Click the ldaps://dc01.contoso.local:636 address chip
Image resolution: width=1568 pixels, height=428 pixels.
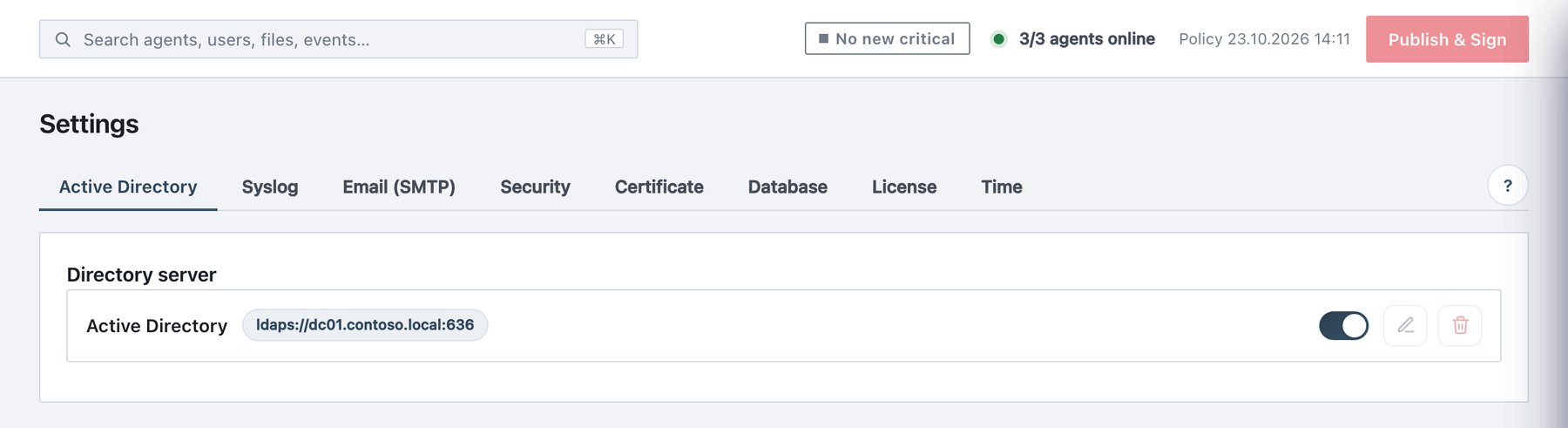pos(365,325)
